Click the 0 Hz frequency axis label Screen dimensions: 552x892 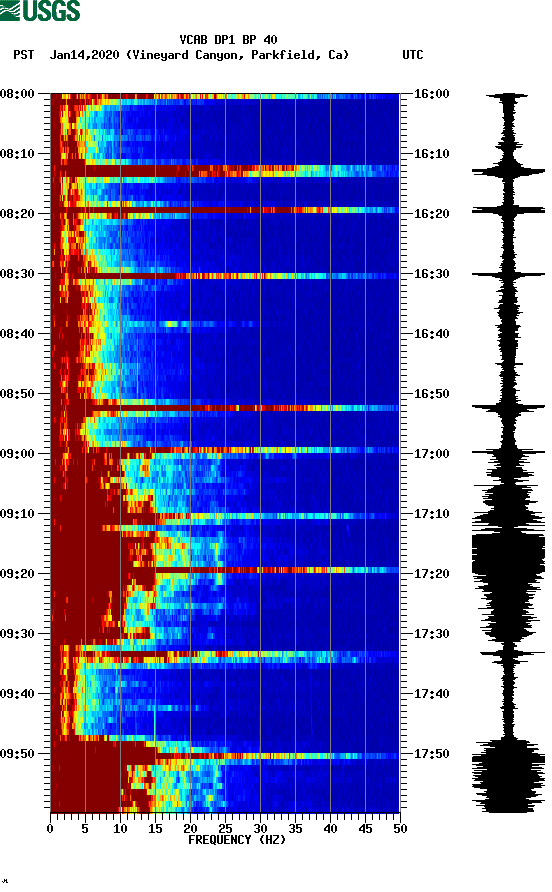50,829
